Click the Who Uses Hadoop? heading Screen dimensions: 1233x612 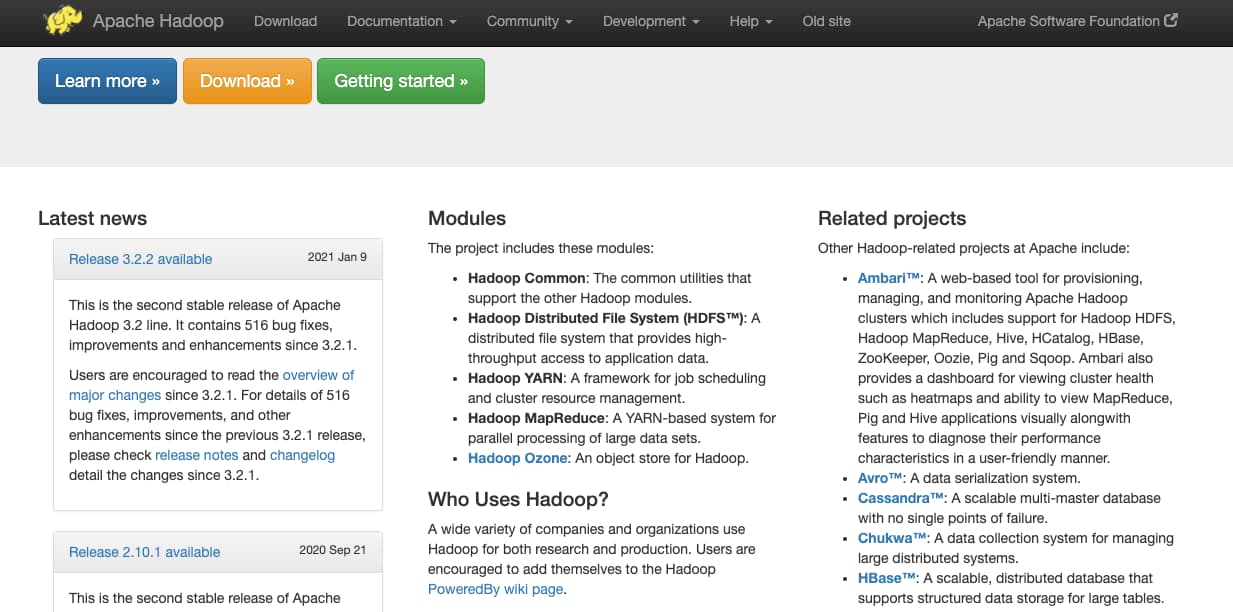(518, 499)
